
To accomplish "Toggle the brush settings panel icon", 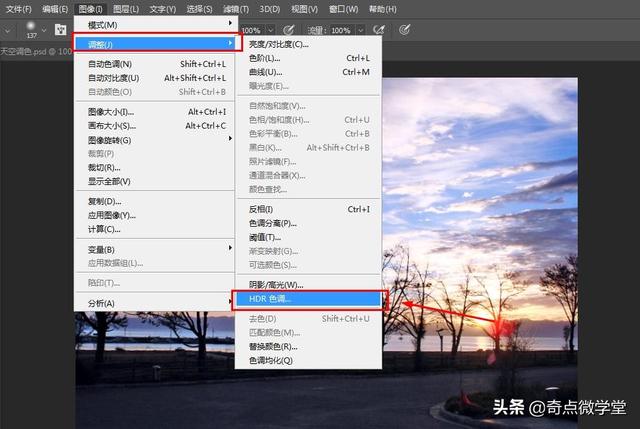I will click(60, 30).
